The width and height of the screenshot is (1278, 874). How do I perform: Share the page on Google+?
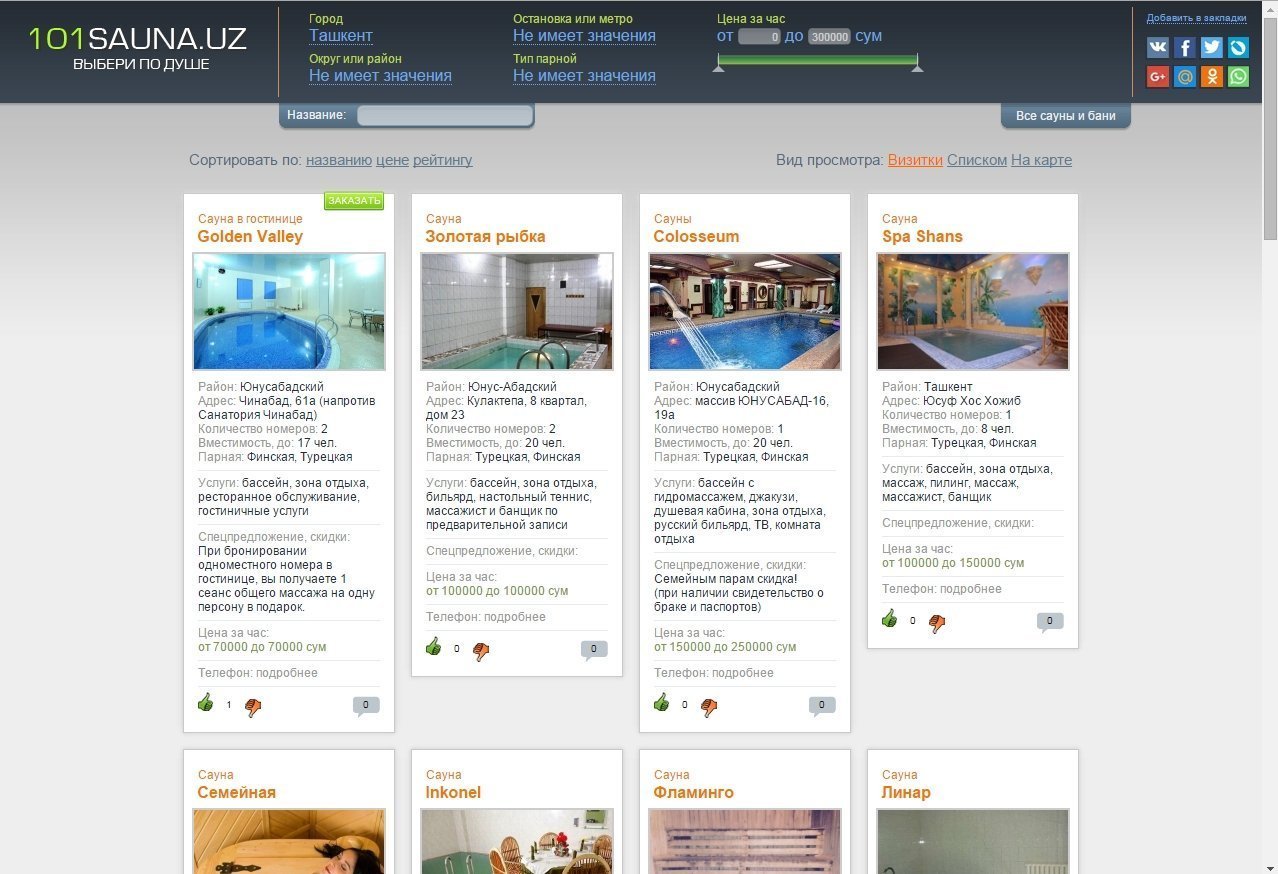pos(1158,76)
